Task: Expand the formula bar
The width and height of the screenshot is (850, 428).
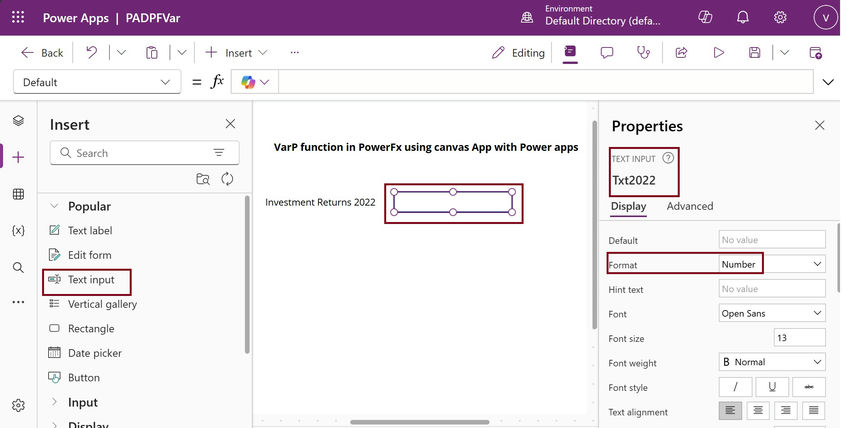Action: click(828, 82)
